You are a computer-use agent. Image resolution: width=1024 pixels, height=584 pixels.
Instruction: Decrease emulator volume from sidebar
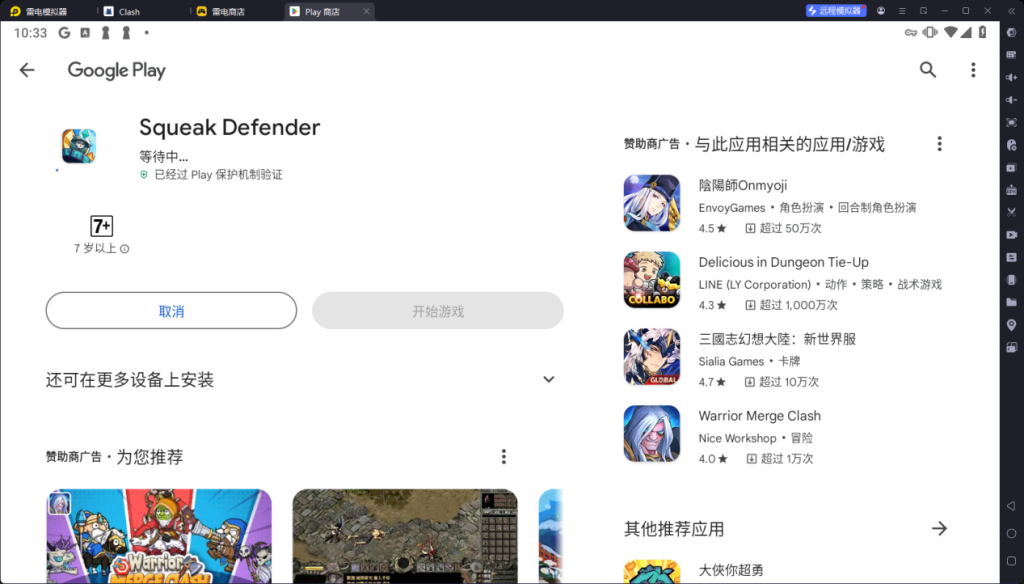1012,100
